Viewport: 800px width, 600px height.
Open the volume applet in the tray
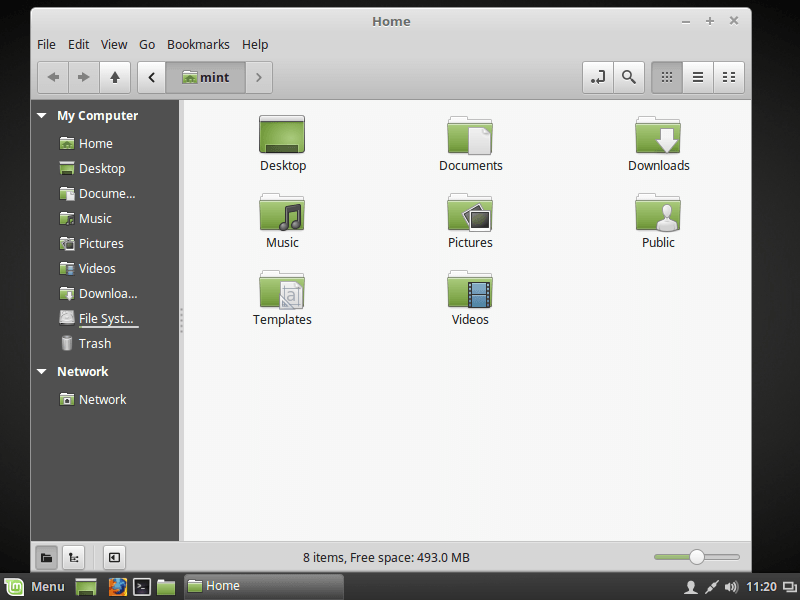[x=731, y=587]
